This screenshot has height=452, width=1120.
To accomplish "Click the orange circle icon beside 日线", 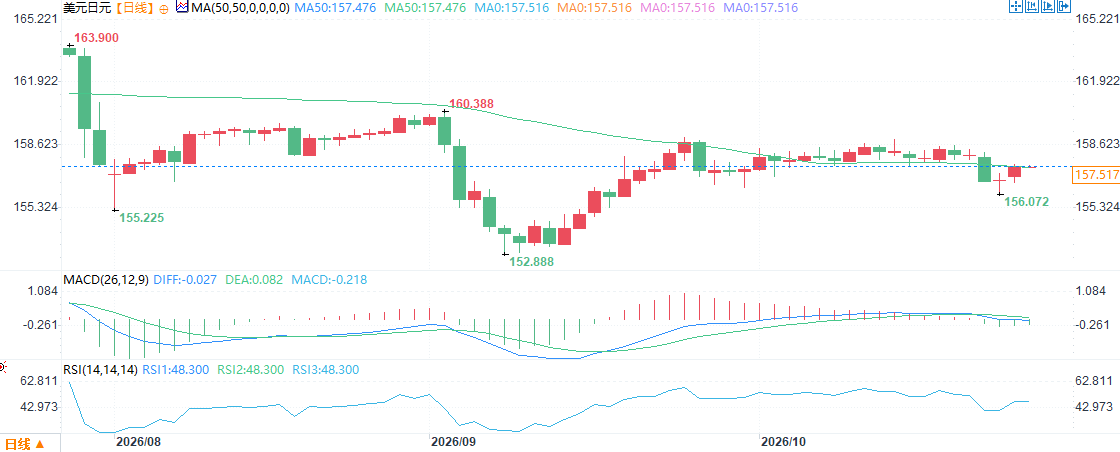I will [164, 8].
